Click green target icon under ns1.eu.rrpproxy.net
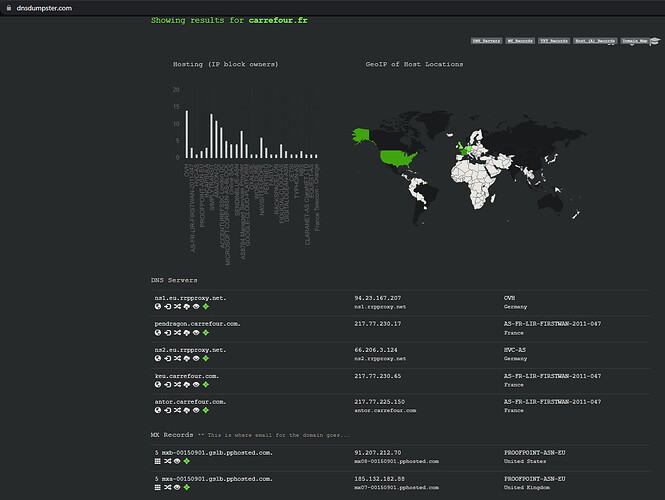This screenshot has height=500, width=665. tap(206, 307)
